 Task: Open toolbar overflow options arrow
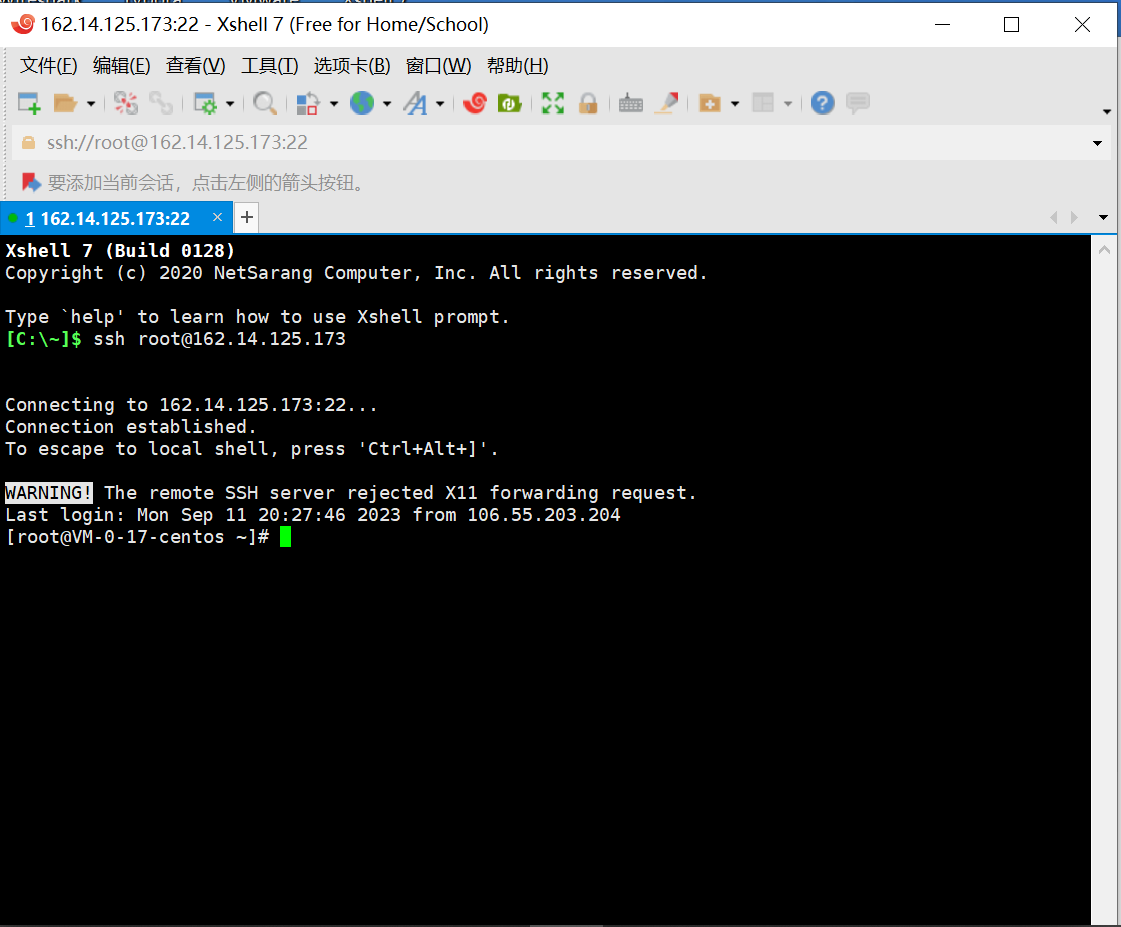1107,111
